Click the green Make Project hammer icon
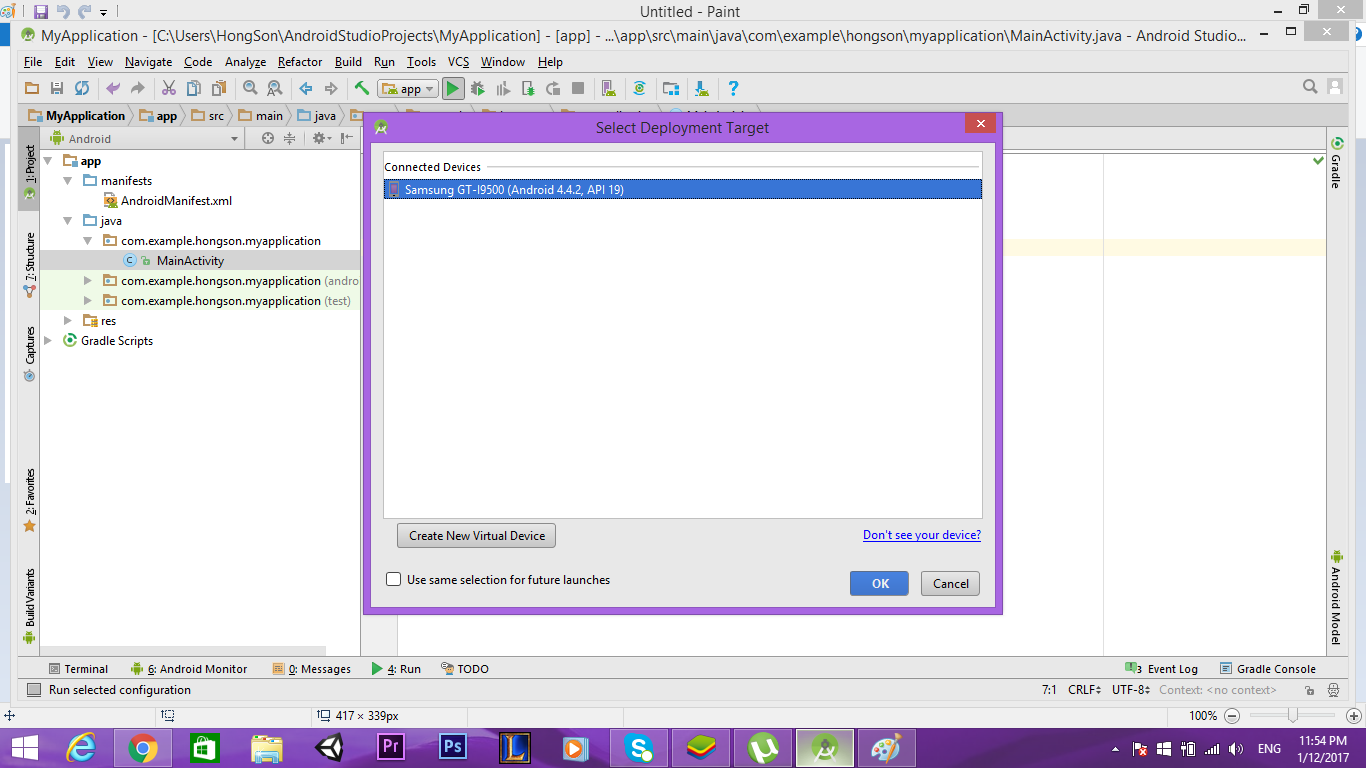The image size is (1366, 768). [362, 89]
